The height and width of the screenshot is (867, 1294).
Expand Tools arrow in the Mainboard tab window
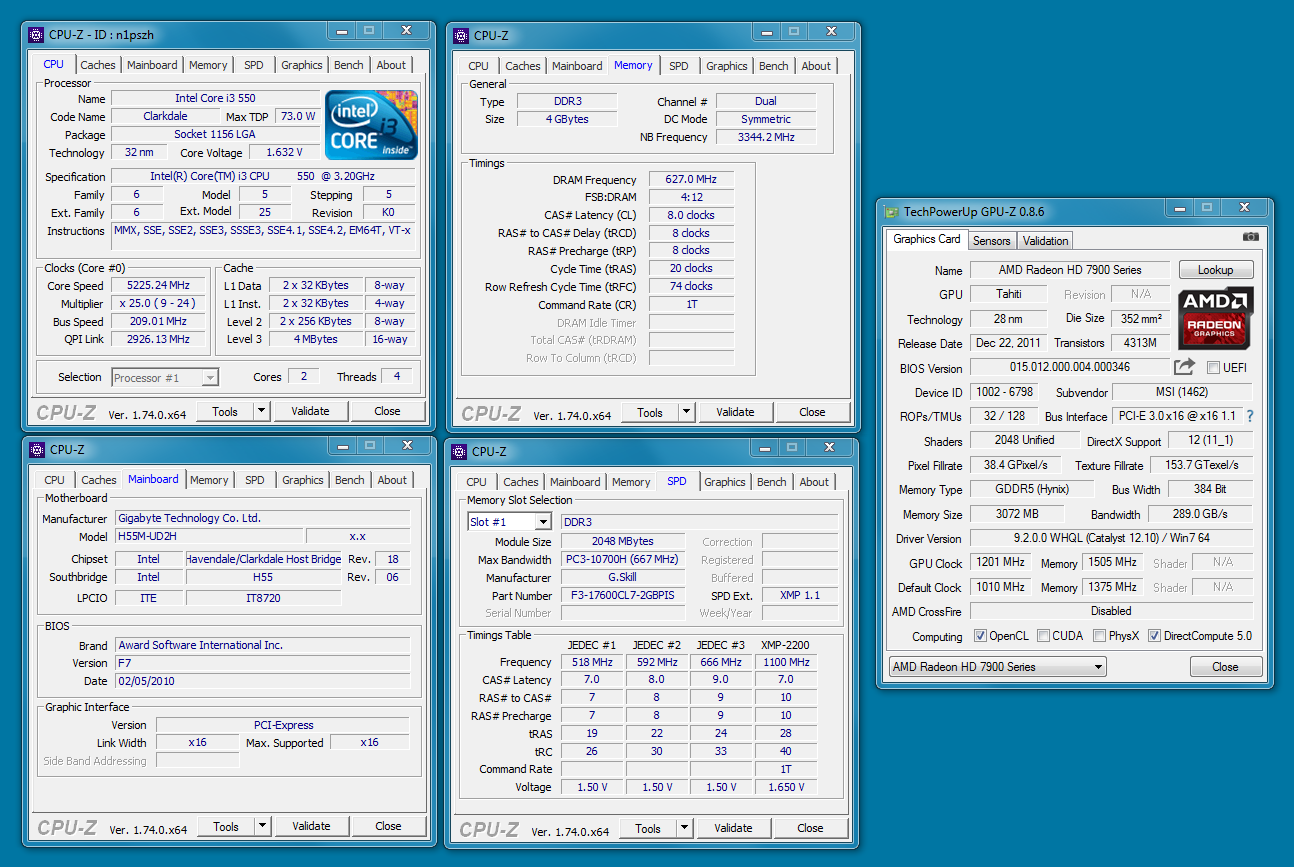(263, 826)
